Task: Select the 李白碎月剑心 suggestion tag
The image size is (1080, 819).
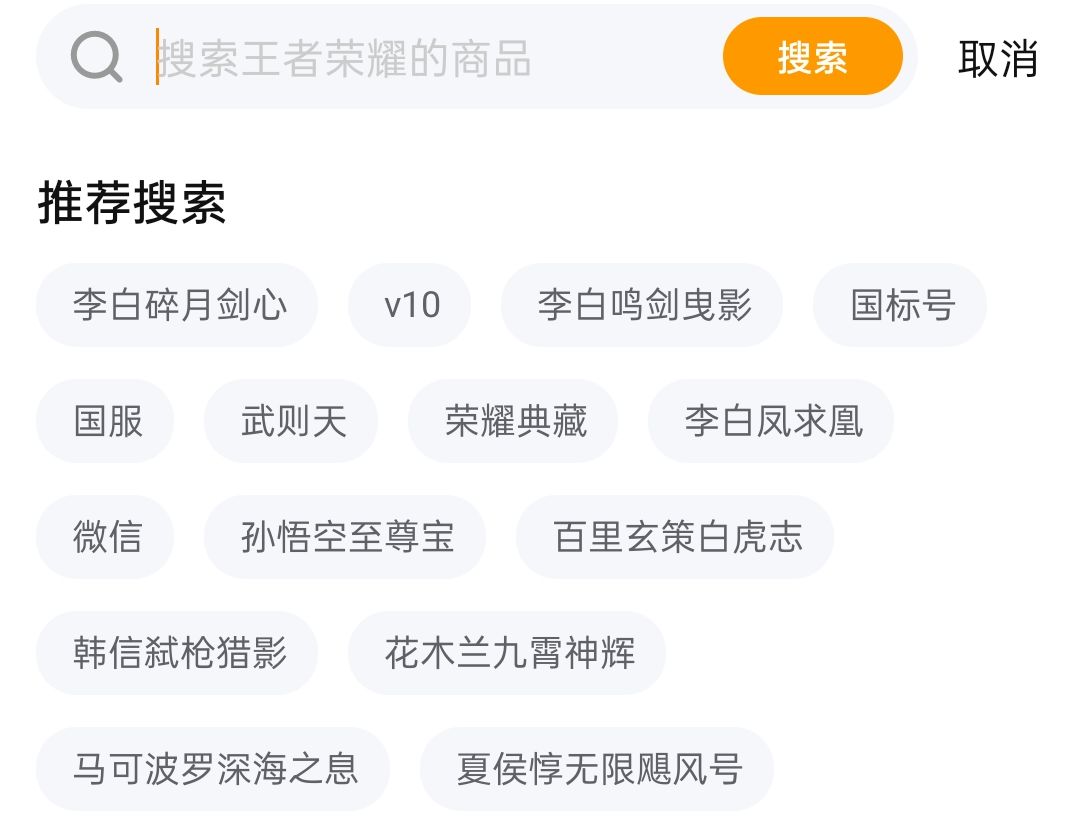Action: [x=178, y=305]
